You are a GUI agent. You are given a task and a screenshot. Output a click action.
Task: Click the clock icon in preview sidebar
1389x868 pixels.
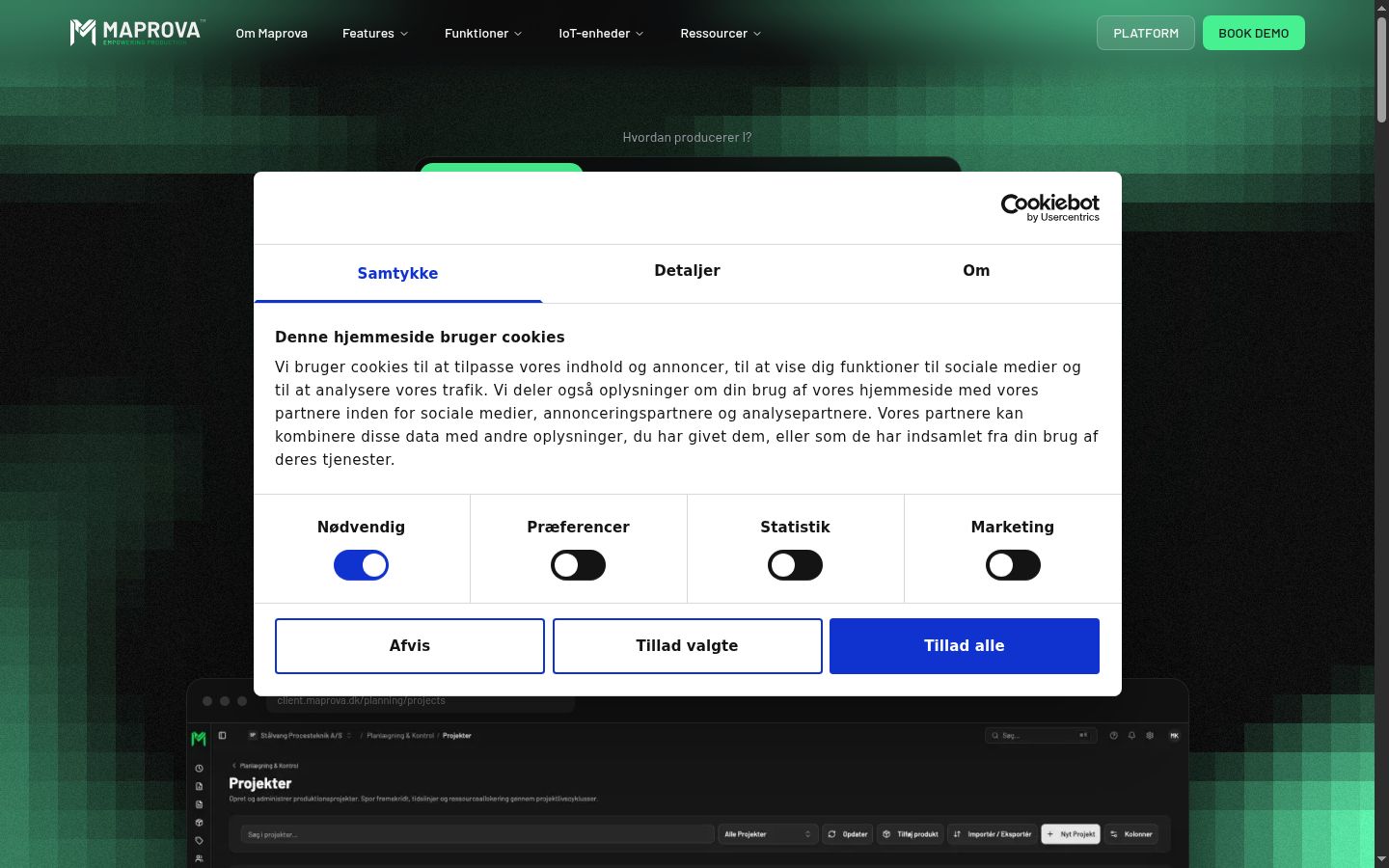click(x=199, y=769)
